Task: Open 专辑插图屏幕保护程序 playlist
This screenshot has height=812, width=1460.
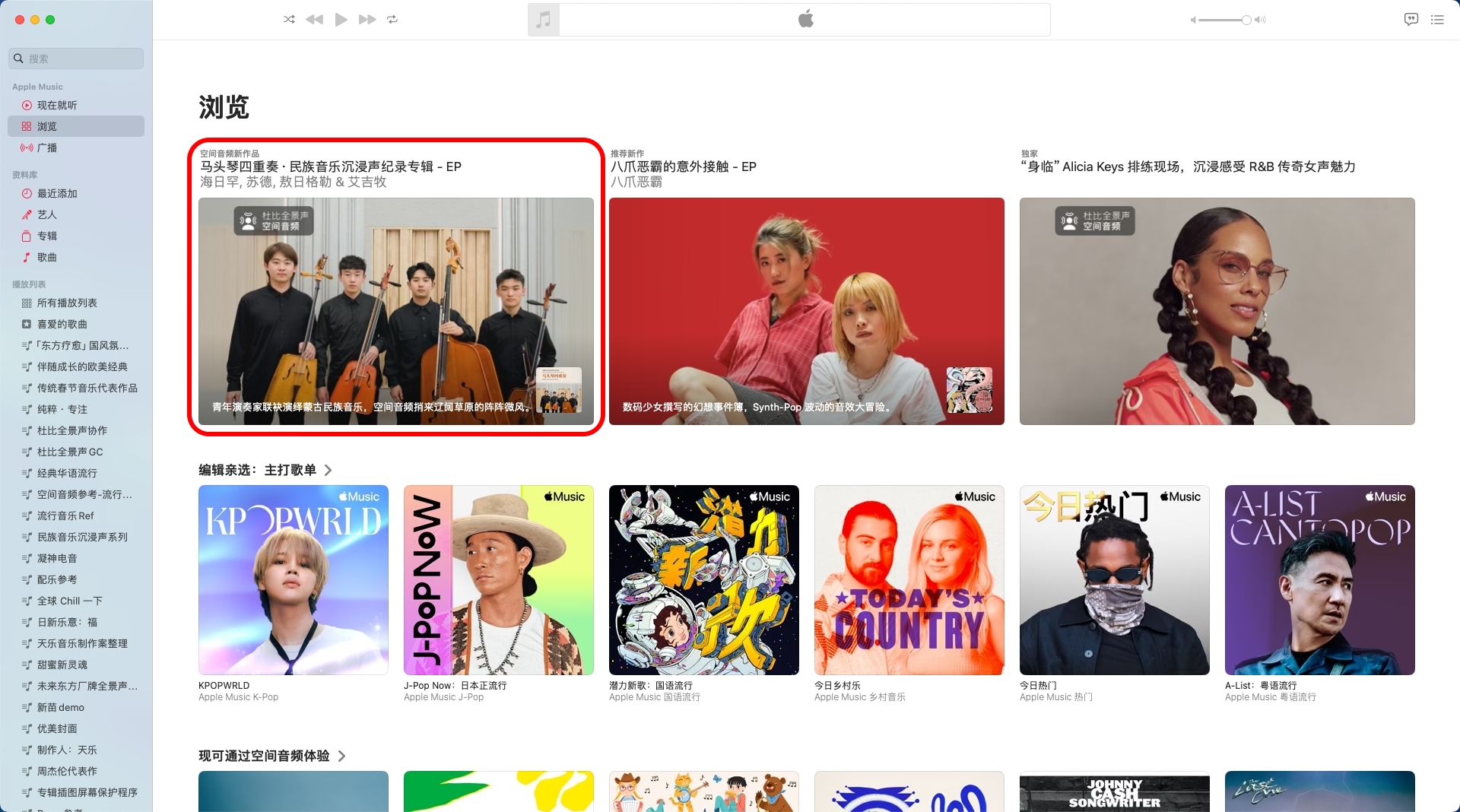Action: [76, 792]
